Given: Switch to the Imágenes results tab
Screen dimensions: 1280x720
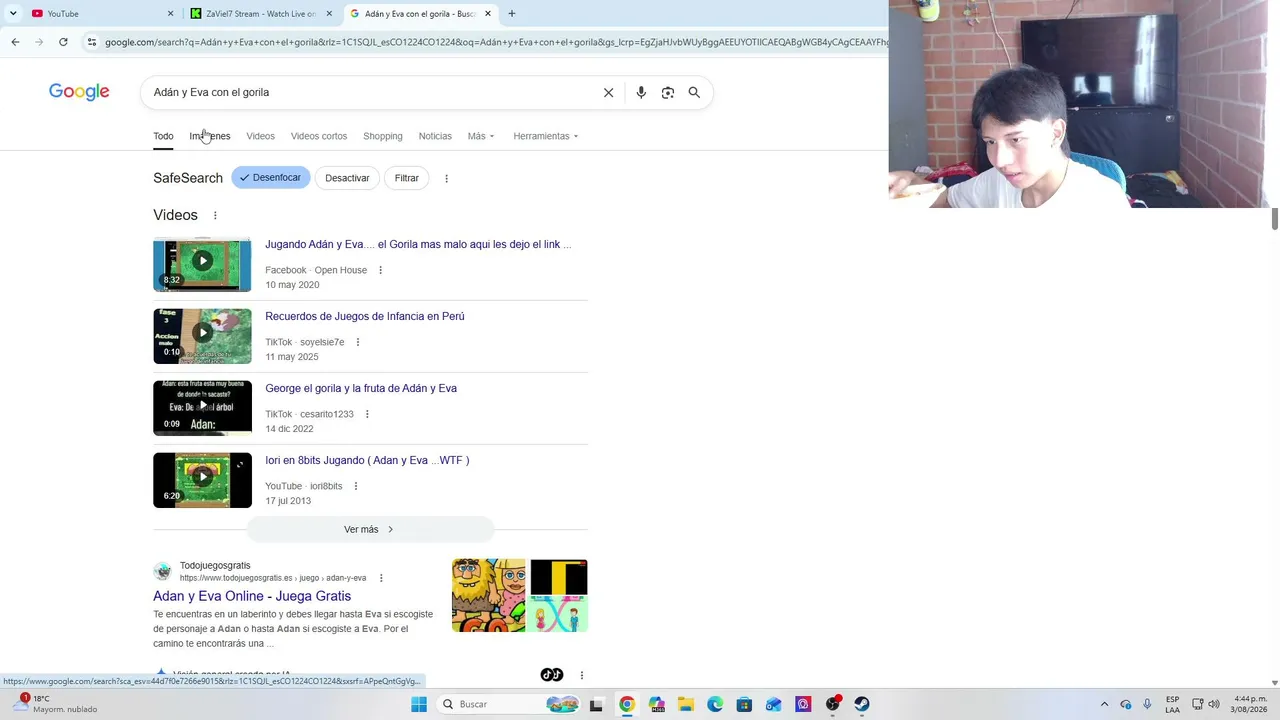Looking at the screenshot, I should [210, 136].
